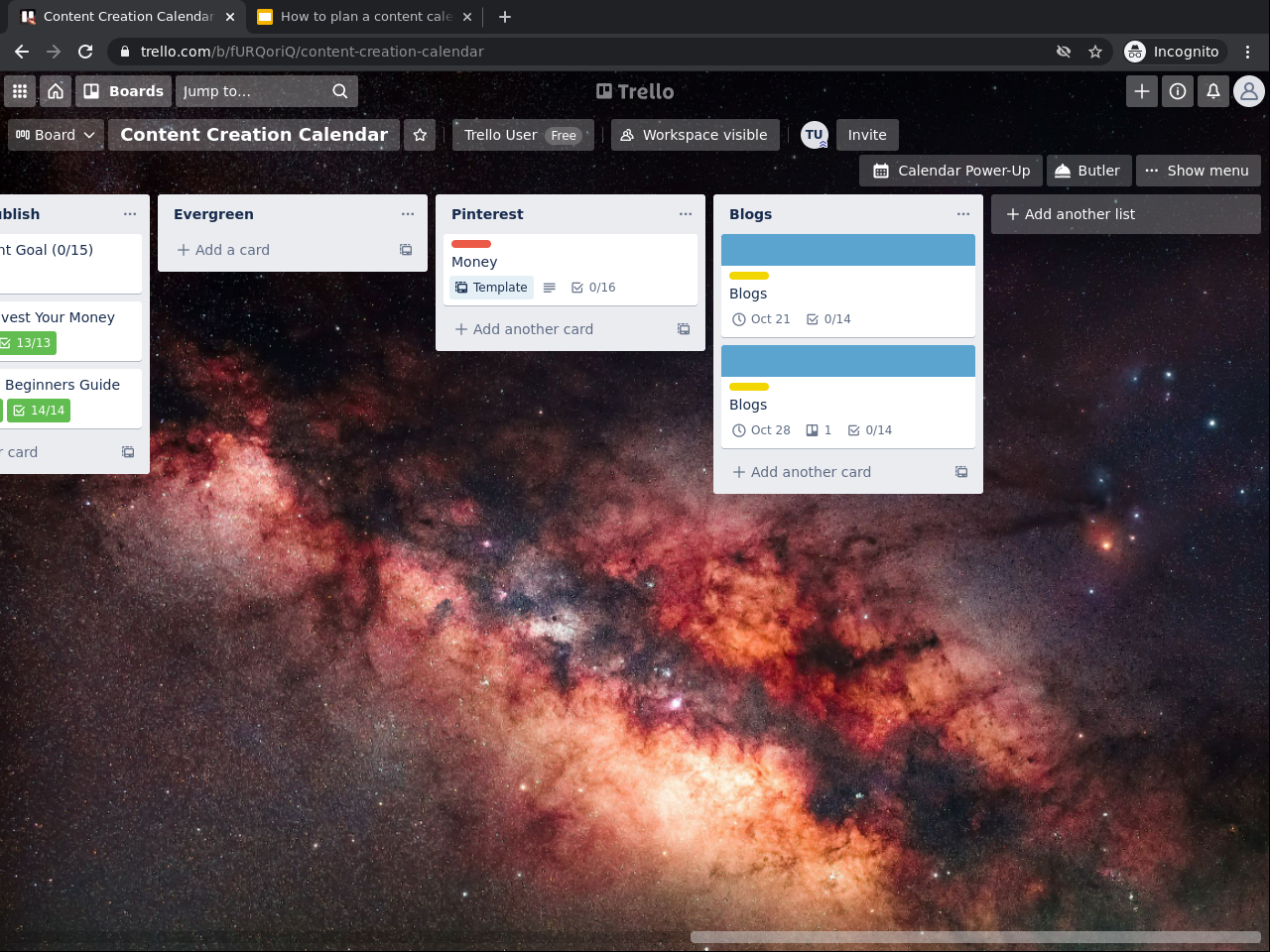Image resolution: width=1270 pixels, height=952 pixels.
Task: Open Boards menu in header
Action: tap(124, 91)
